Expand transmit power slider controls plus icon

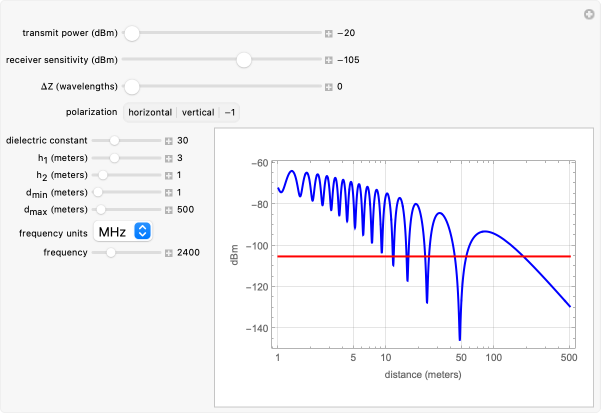coord(329,33)
